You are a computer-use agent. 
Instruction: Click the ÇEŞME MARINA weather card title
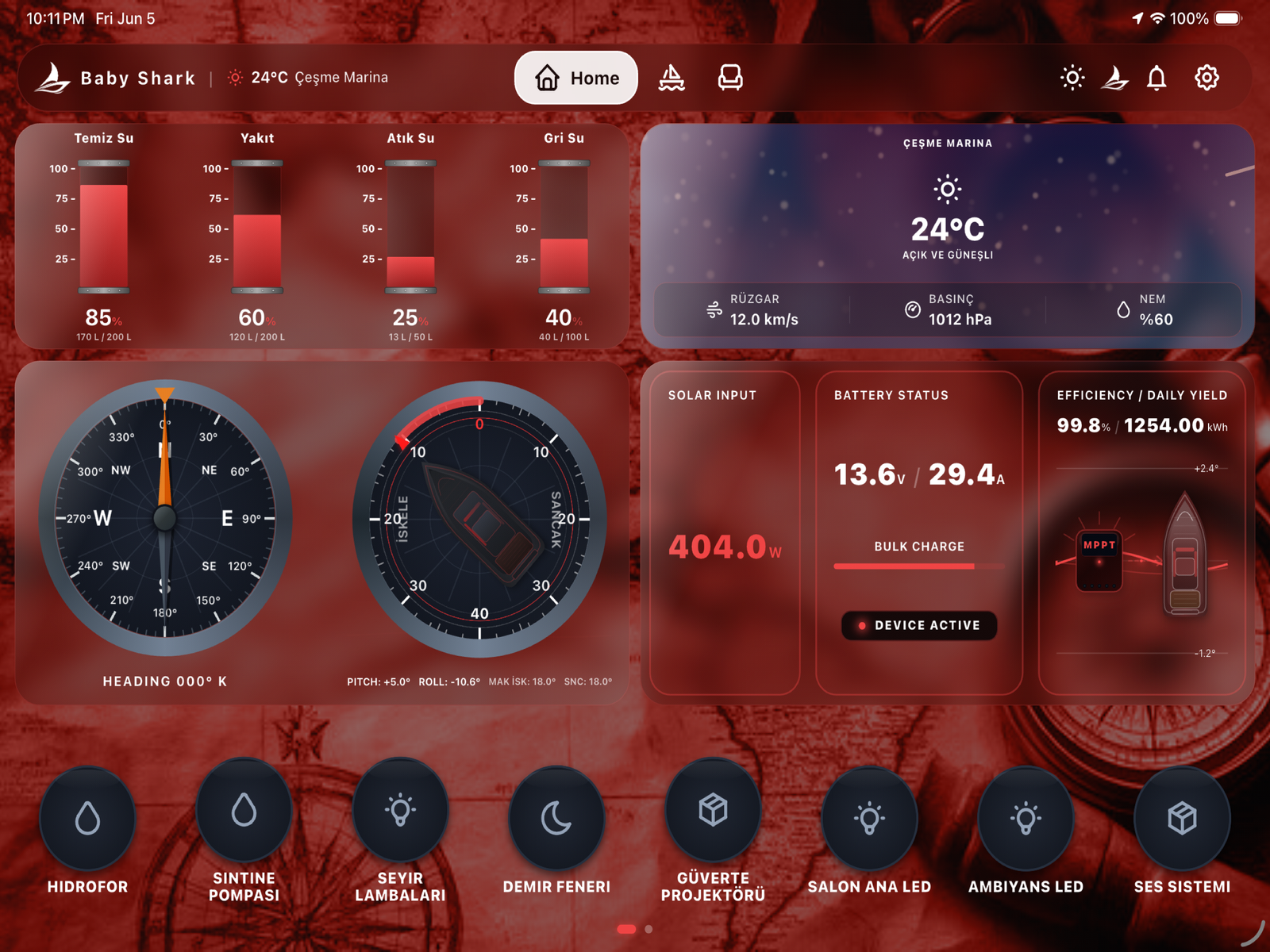click(948, 144)
